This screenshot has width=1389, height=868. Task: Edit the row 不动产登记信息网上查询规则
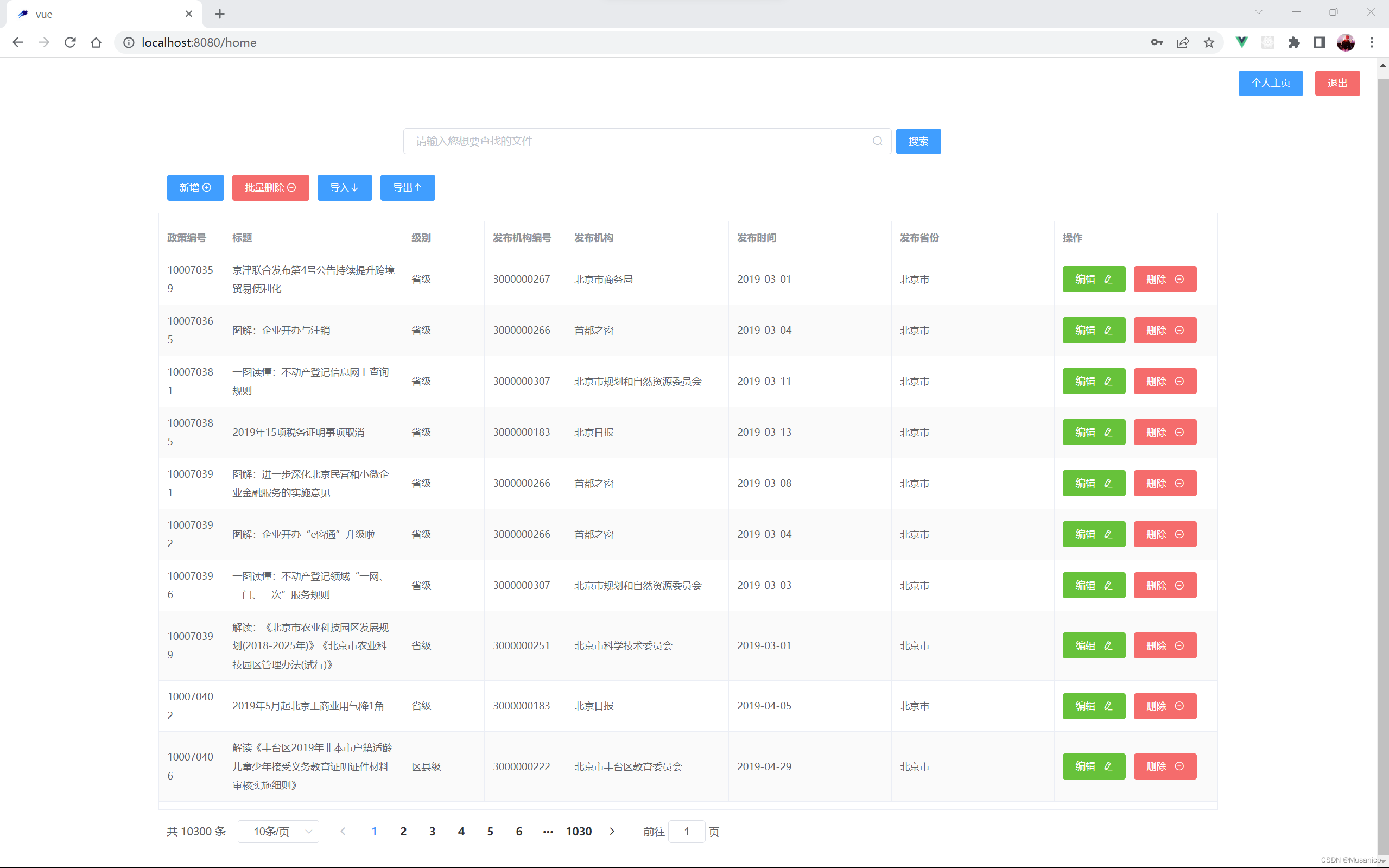(1094, 381)
